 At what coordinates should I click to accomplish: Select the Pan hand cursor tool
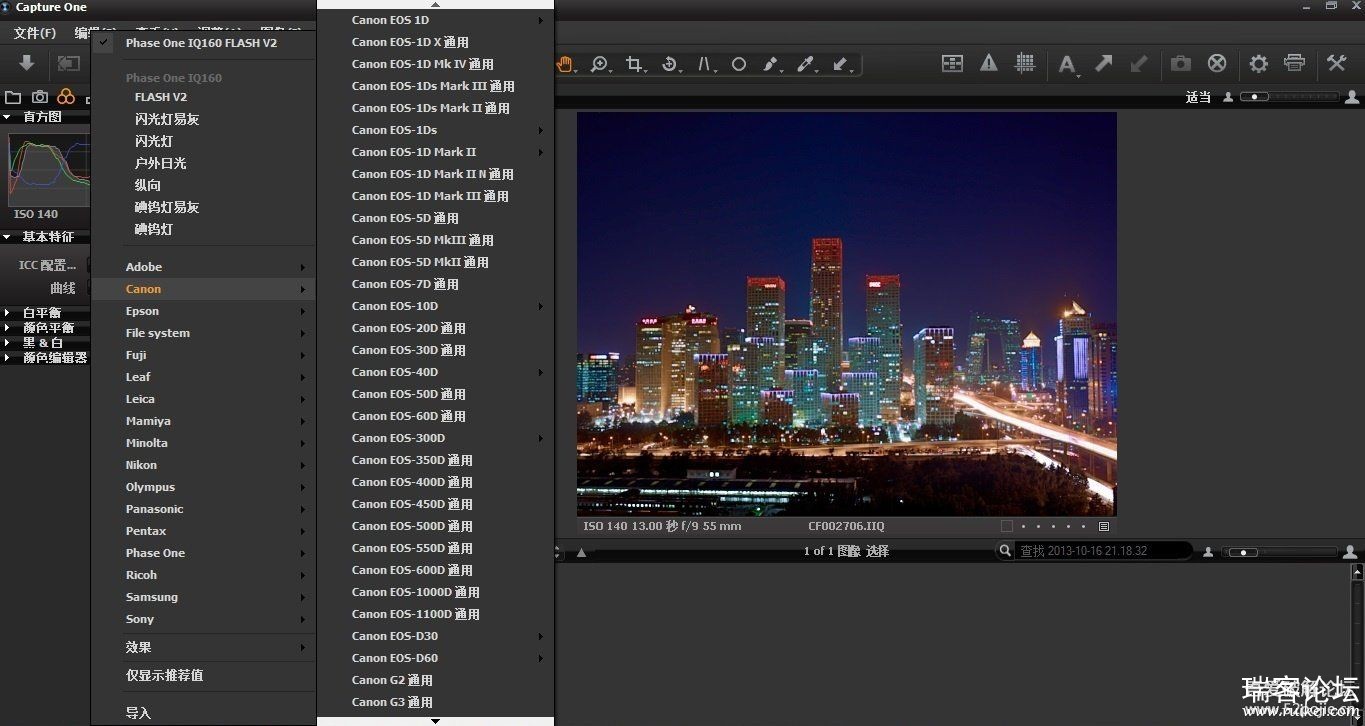(x=565, y=64)
